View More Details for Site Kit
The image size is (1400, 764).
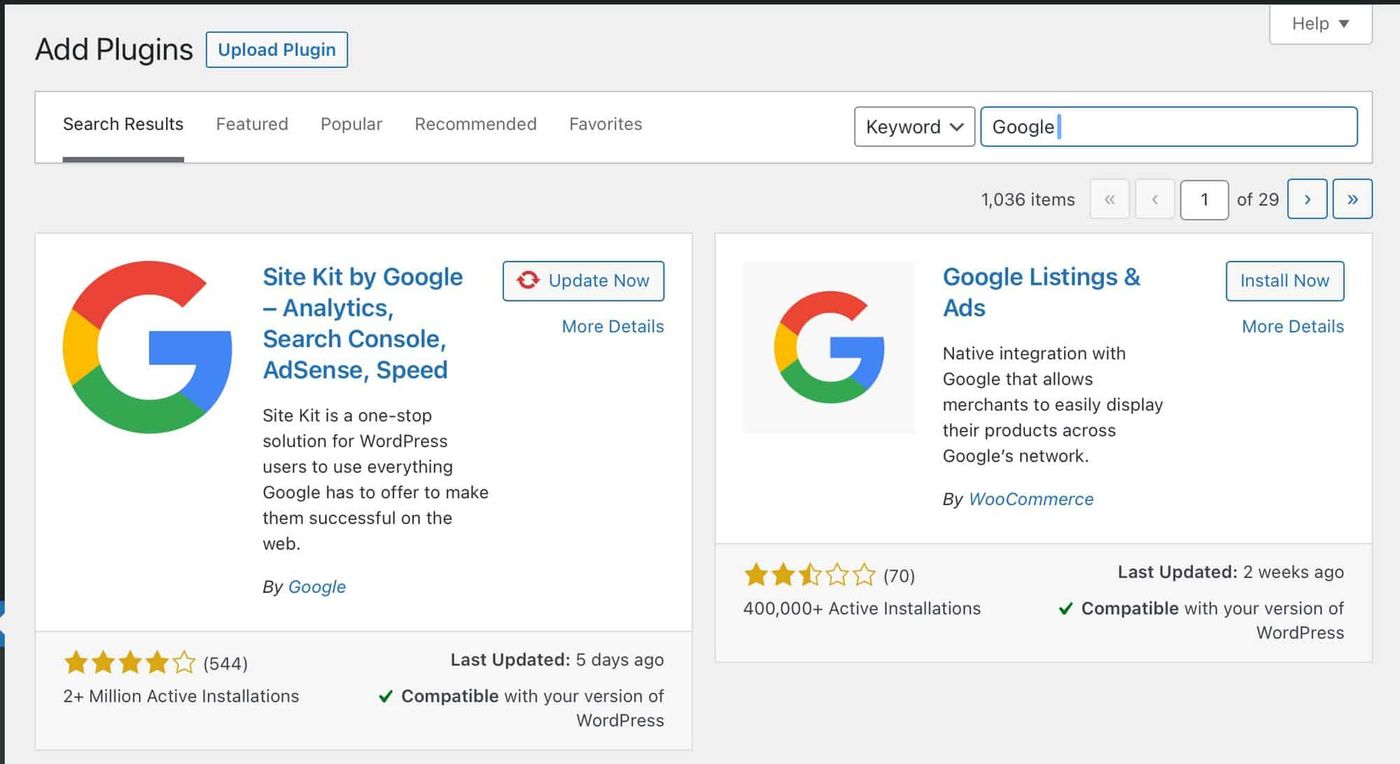pos(613,326)
